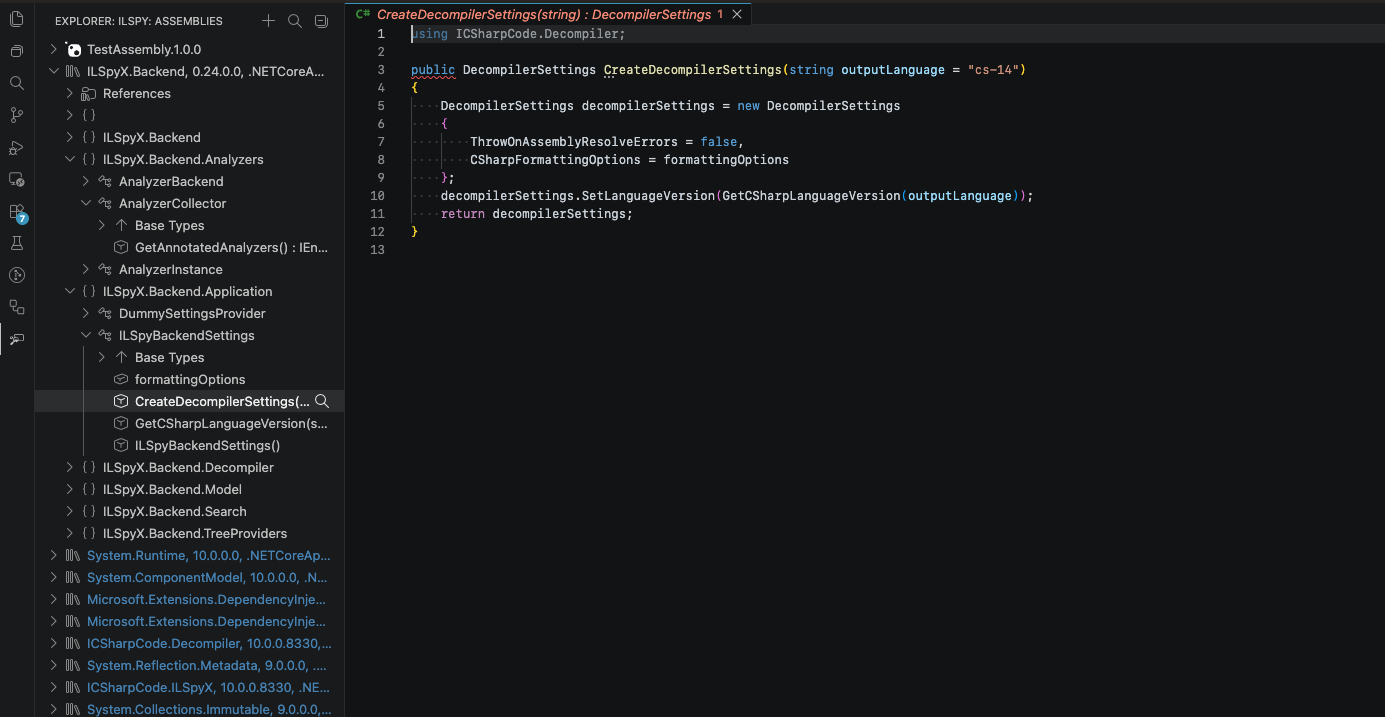This screenshot has width=1385, height=717.
Task: Open the Source Control view
Action: tap(16, 115)
